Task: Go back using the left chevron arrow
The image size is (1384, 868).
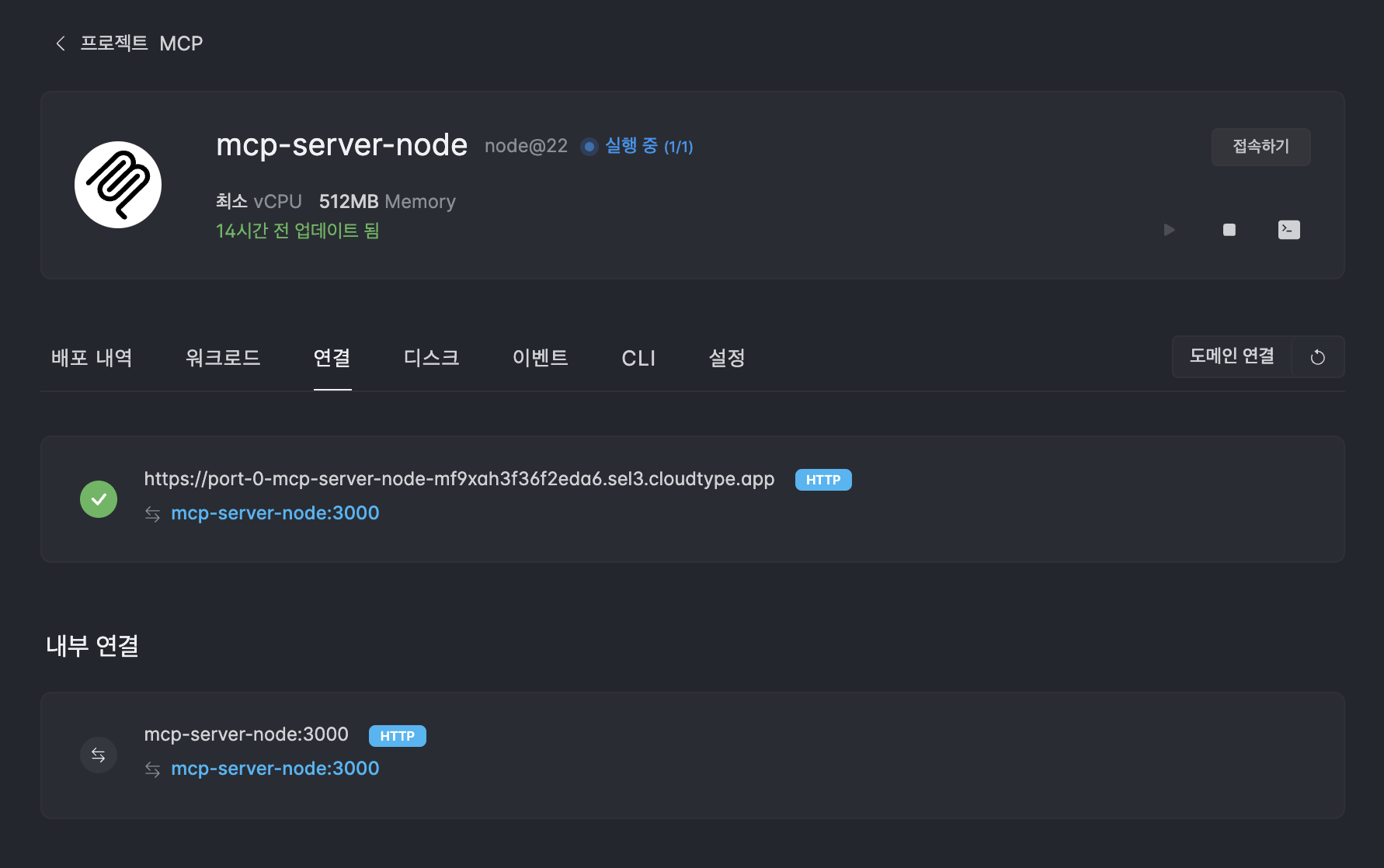Action: [x=61, y=43]
